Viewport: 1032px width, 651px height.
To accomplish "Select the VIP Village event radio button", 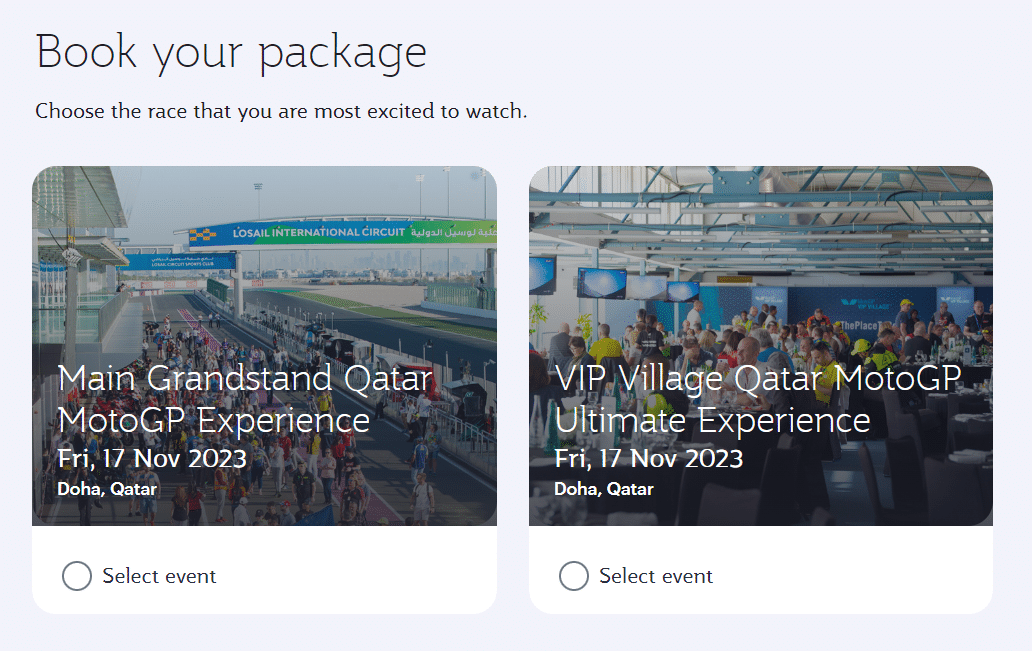I will tap(574, 576).
